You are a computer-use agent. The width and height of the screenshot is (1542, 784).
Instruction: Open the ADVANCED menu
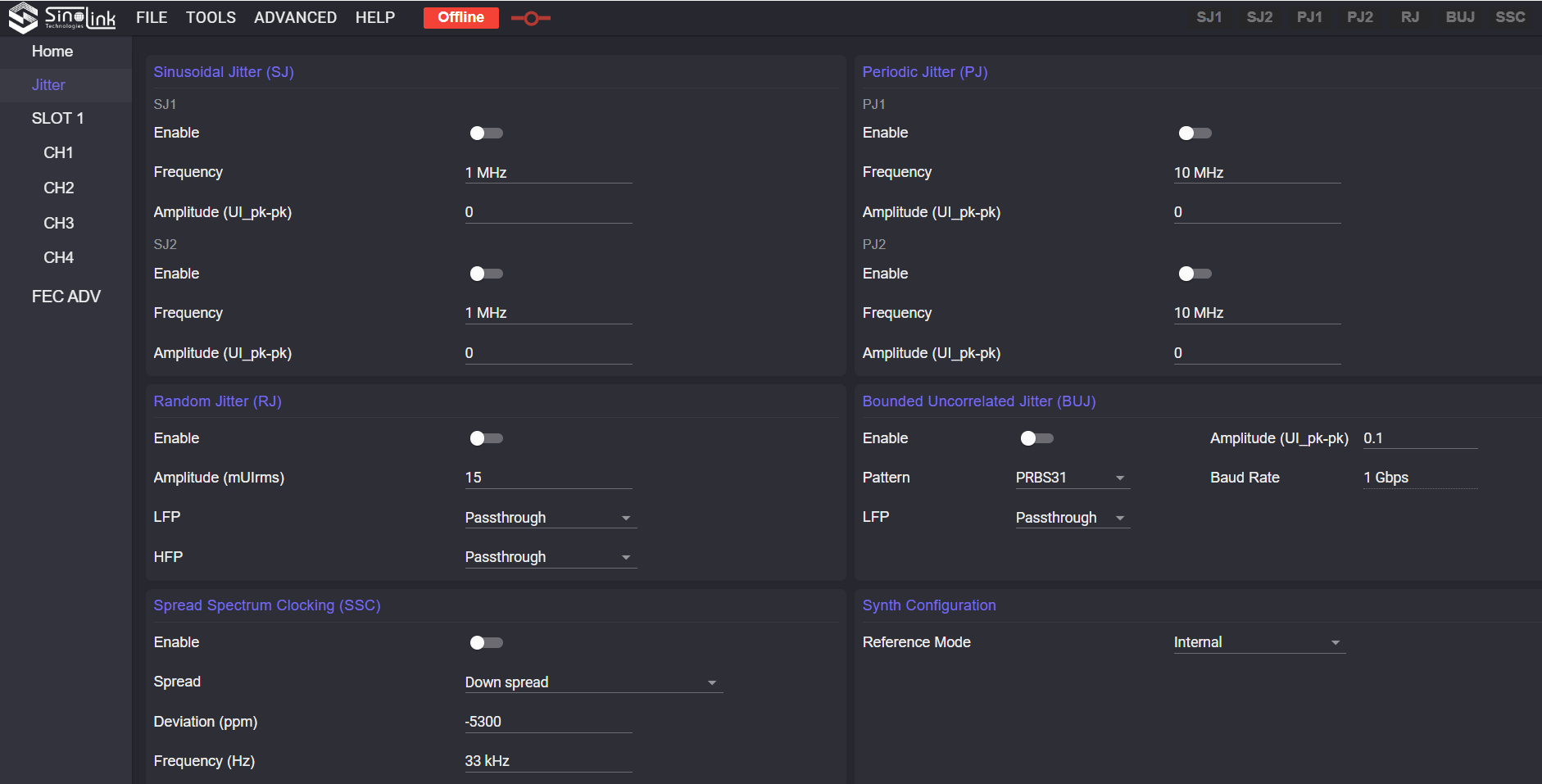tap(295, 17)
